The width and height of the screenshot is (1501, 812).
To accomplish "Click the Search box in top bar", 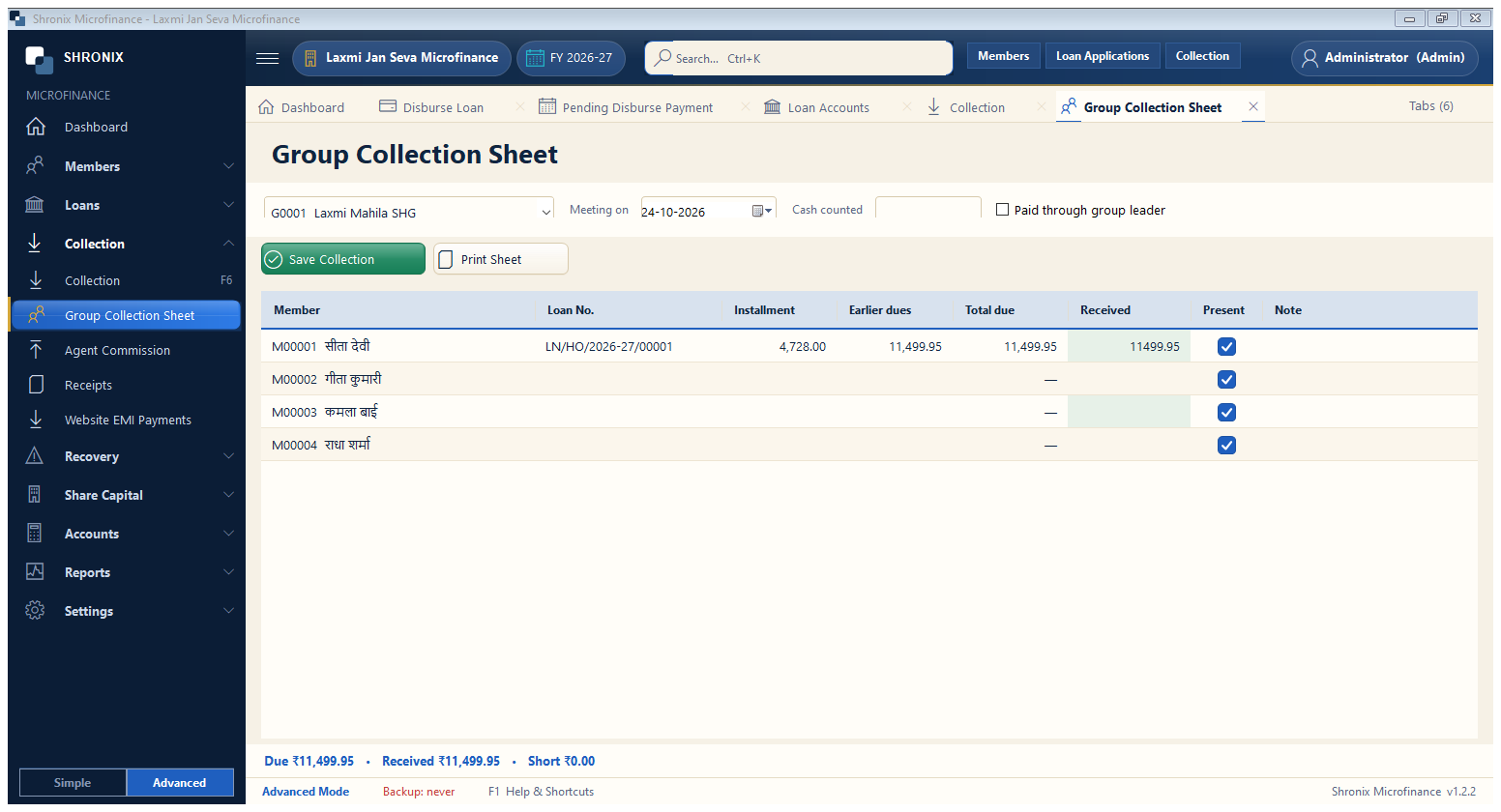I will tap(799, 58).
